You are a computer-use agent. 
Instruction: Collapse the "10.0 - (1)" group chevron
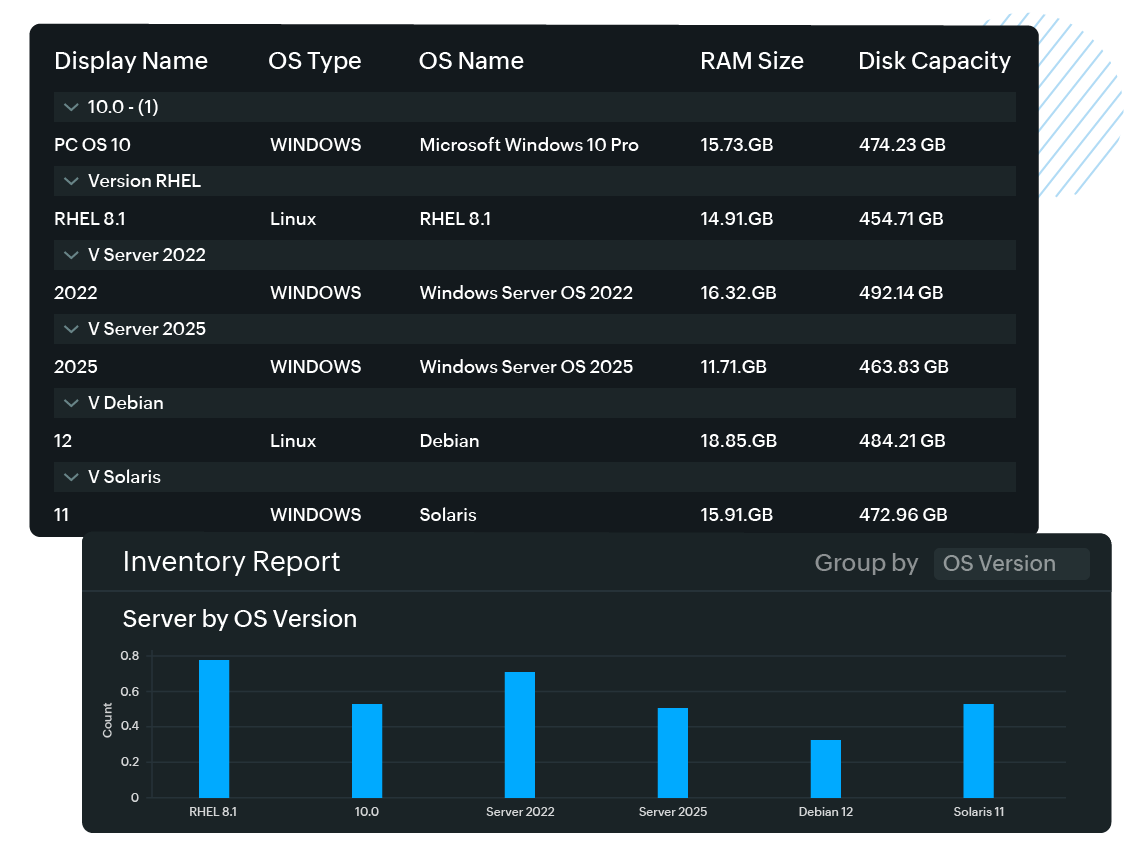[x=71, y=107]
